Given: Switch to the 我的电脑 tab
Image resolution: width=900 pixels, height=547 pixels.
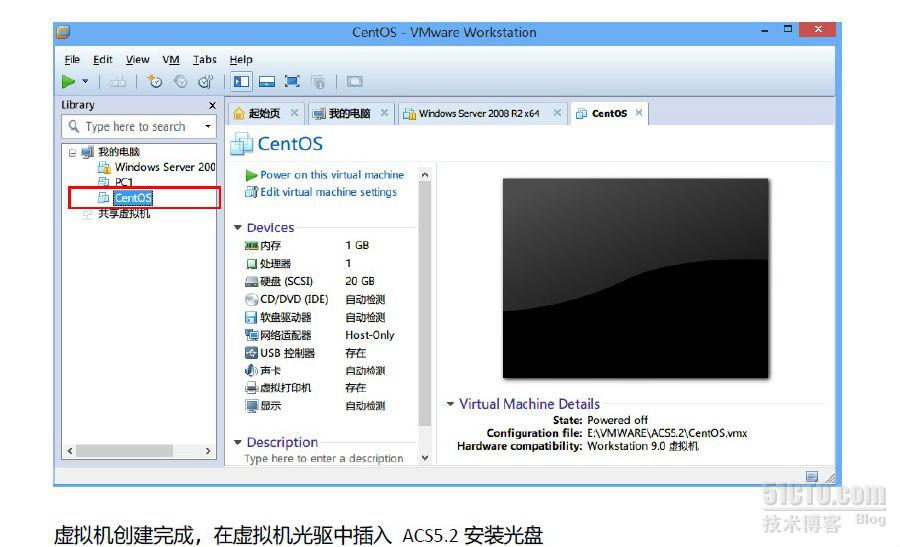Looking at the screenshot, I should (350, 113).
